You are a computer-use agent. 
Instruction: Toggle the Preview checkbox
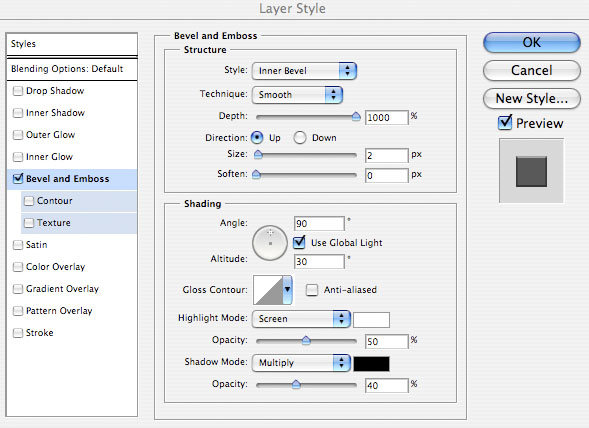505,123
